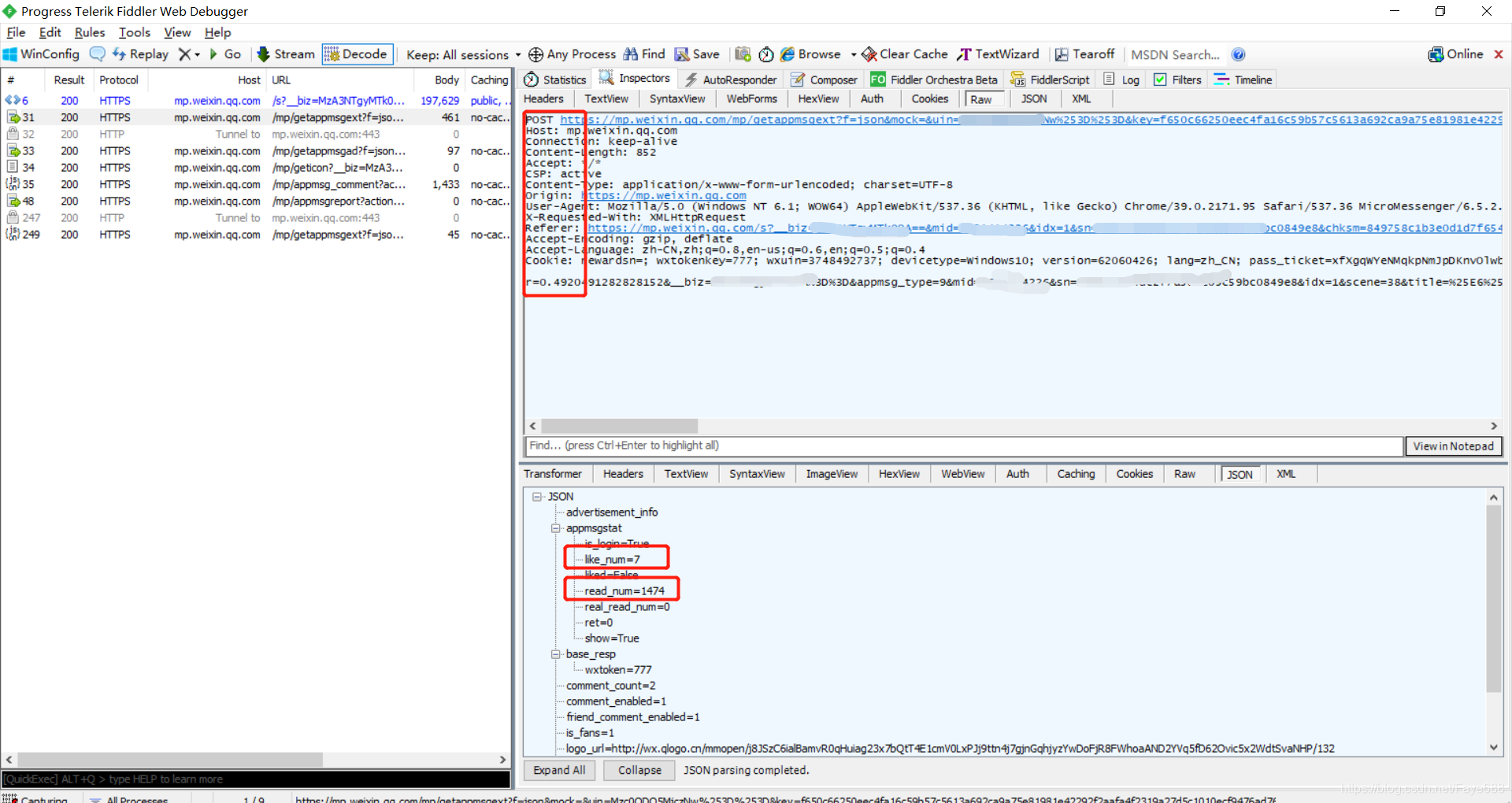The width and height of the screenshot is (1512, 803).
Task: Click the help question mark icon
Action: 1238,54
